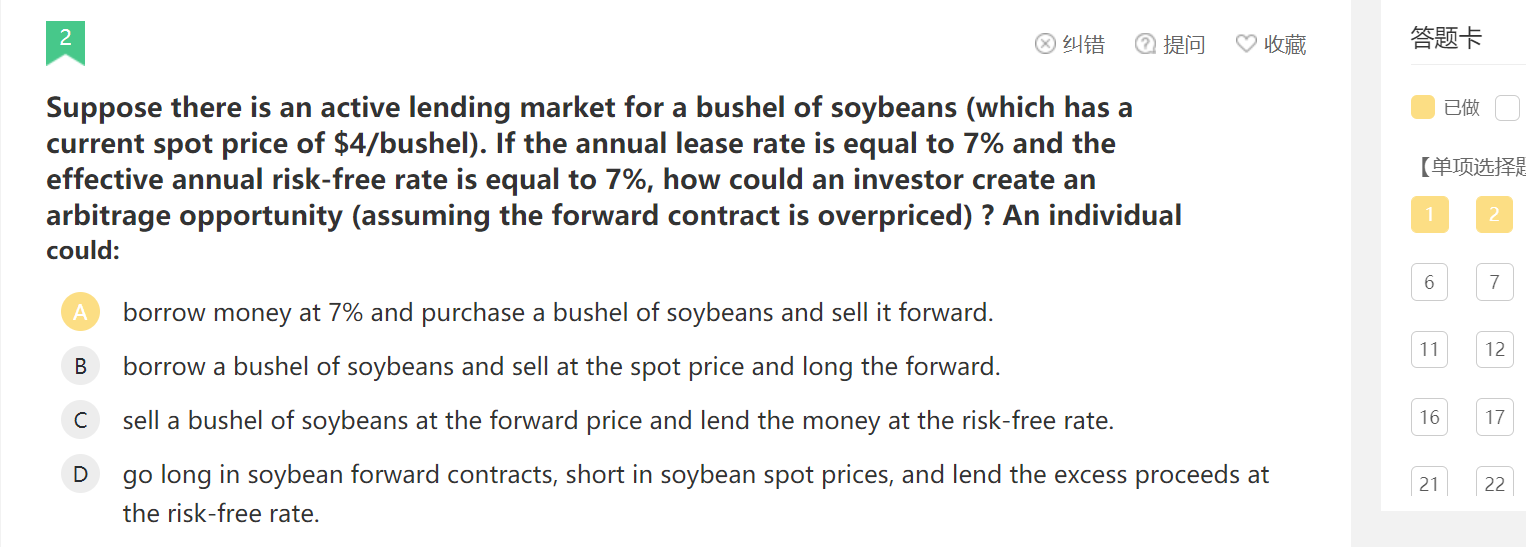Choose answer option C
Screen dimensions: 1526x547
pyautogui.click(x=80, y=421)
